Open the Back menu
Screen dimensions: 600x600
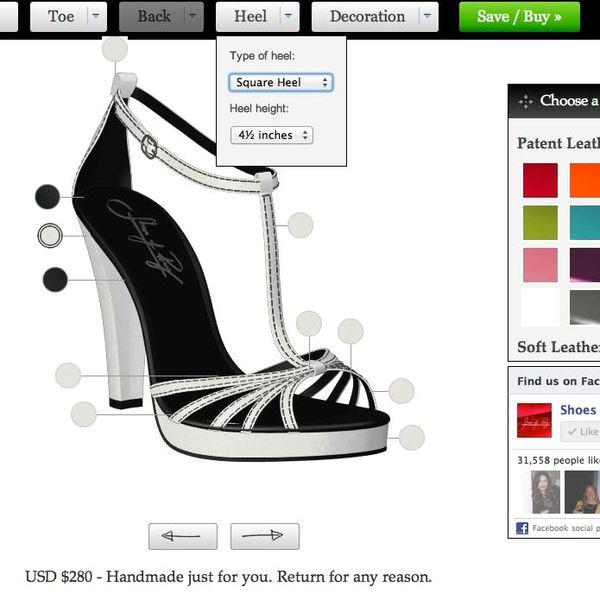coord(153,16)
